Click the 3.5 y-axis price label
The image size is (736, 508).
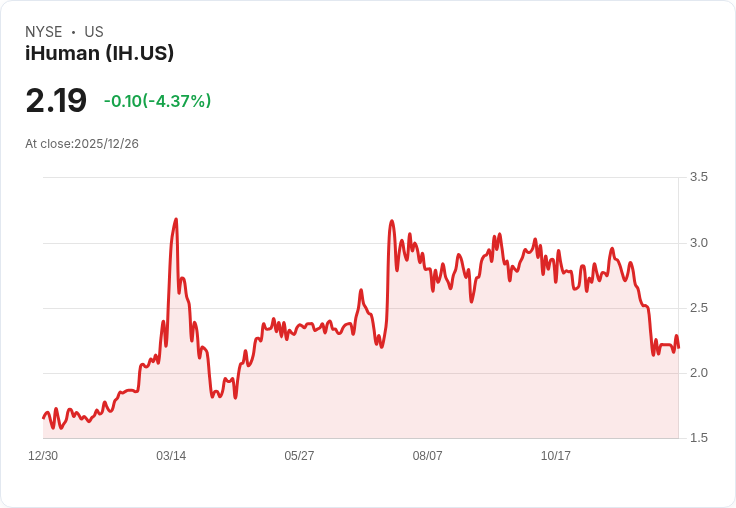pos(699,177)
